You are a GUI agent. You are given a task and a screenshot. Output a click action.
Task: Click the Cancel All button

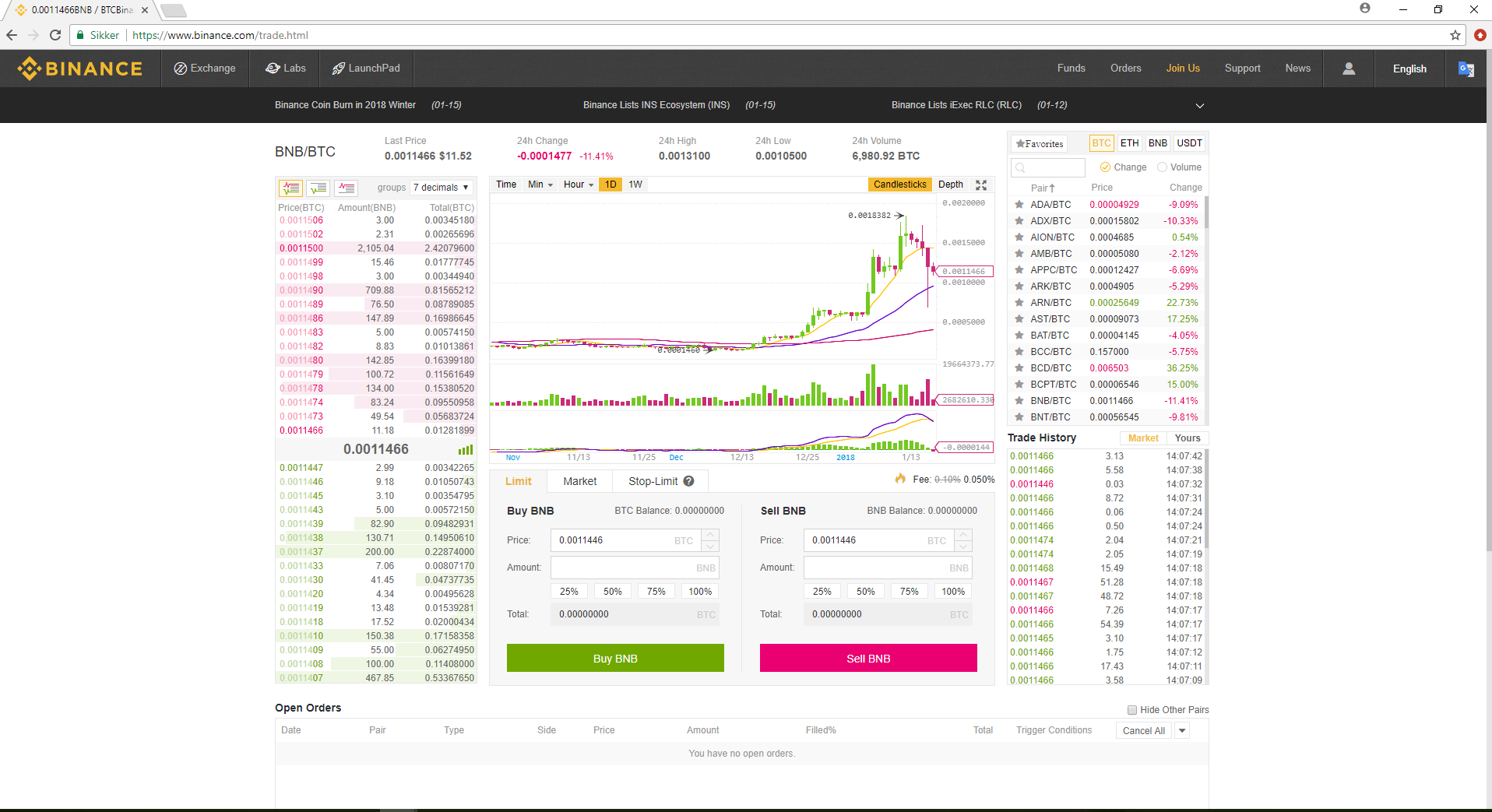coord(1144,731)
